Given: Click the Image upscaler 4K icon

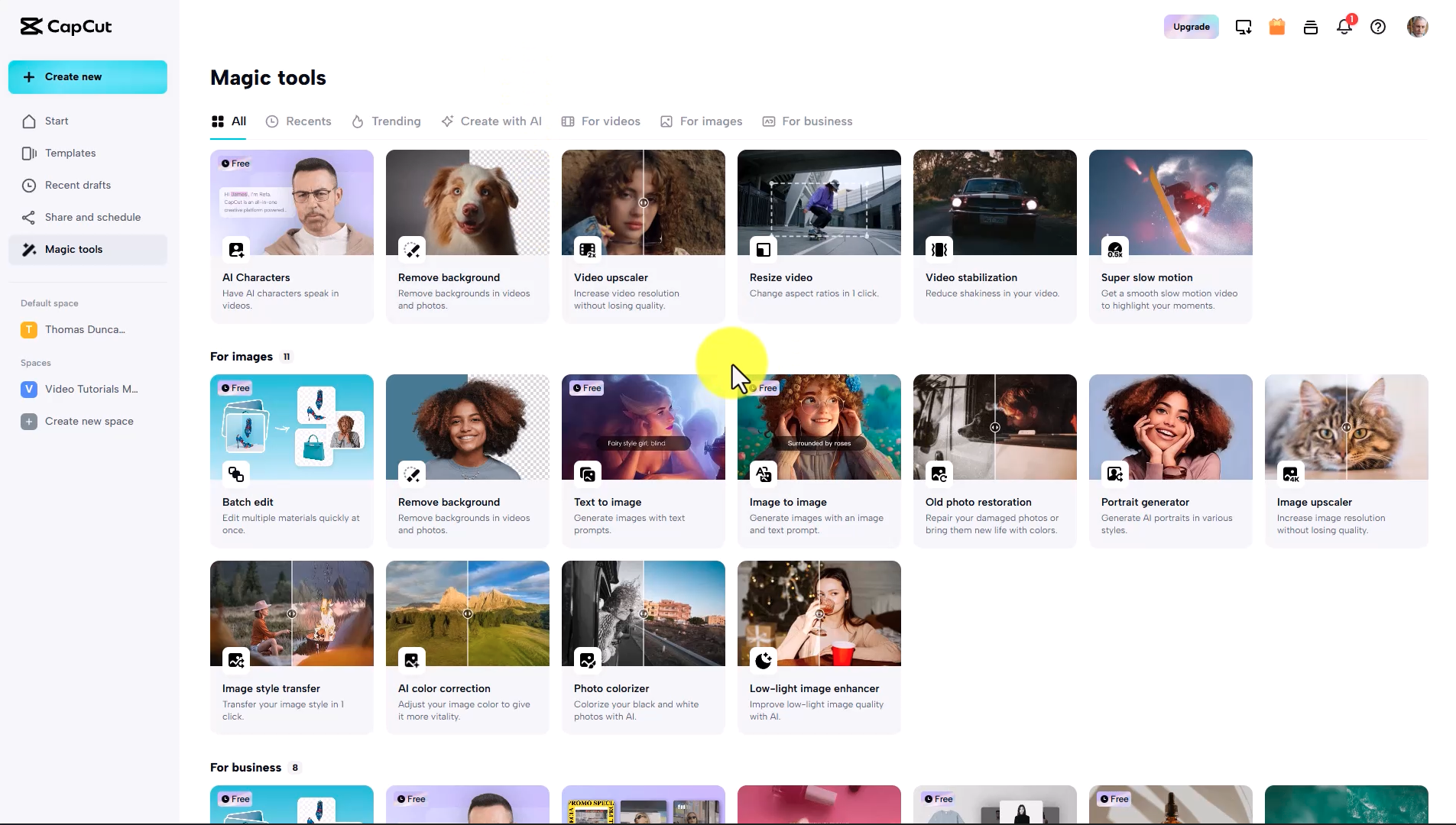Looking at the screenshot, I should tap(1291, 474).
